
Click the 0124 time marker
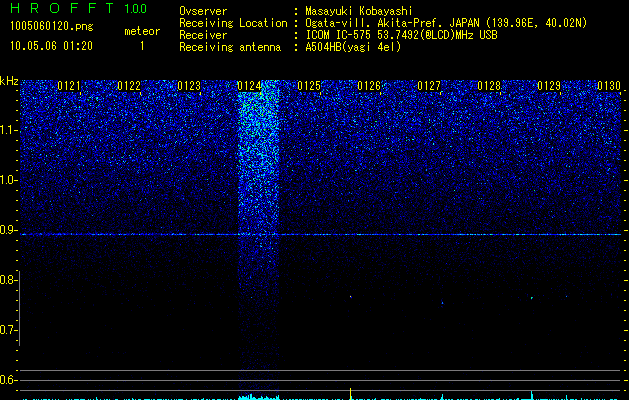click(x=249, y=86)
